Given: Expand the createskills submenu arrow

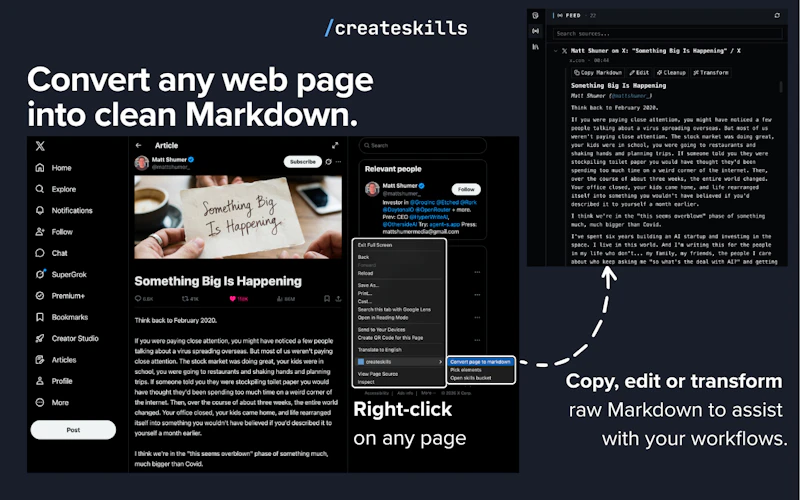Looking at the screenshot, I should pos(440,362).
